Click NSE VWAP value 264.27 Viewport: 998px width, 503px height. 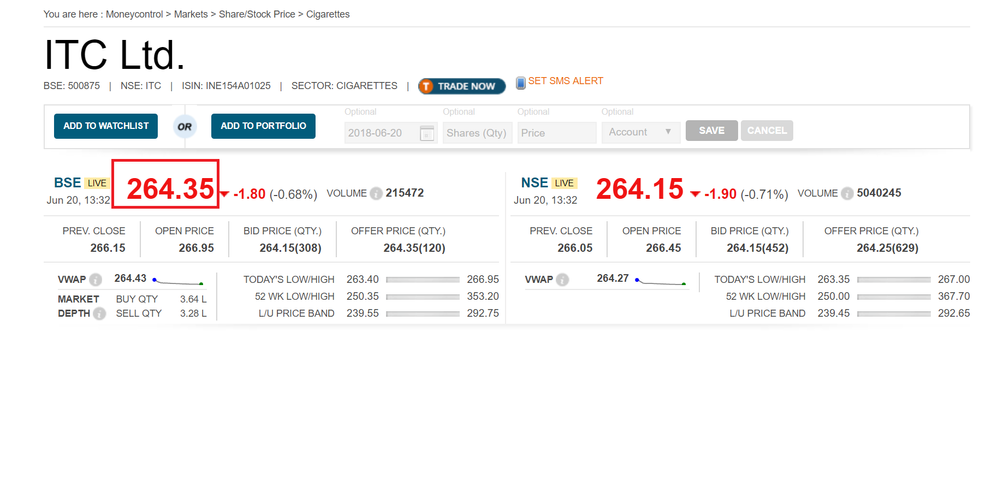(613, 278)
